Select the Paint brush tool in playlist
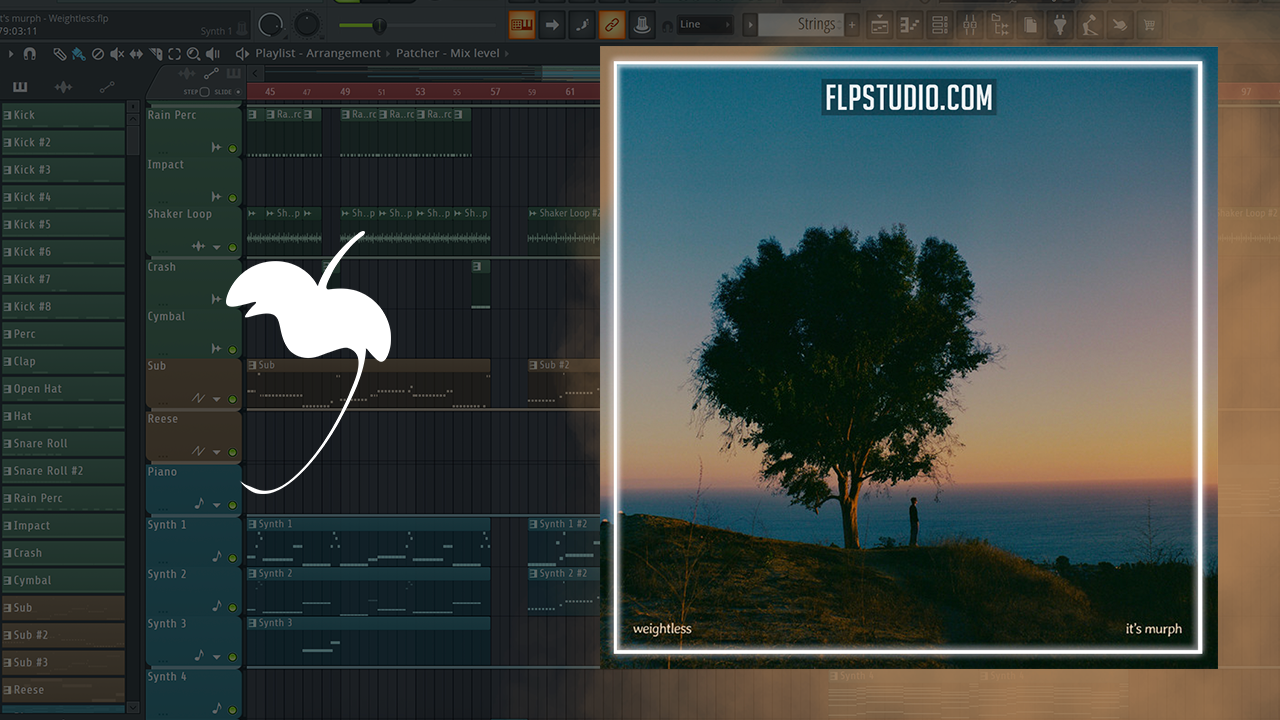Image resolution: width=1280 pixels, height=720 pixels. (x=78, y=53)
